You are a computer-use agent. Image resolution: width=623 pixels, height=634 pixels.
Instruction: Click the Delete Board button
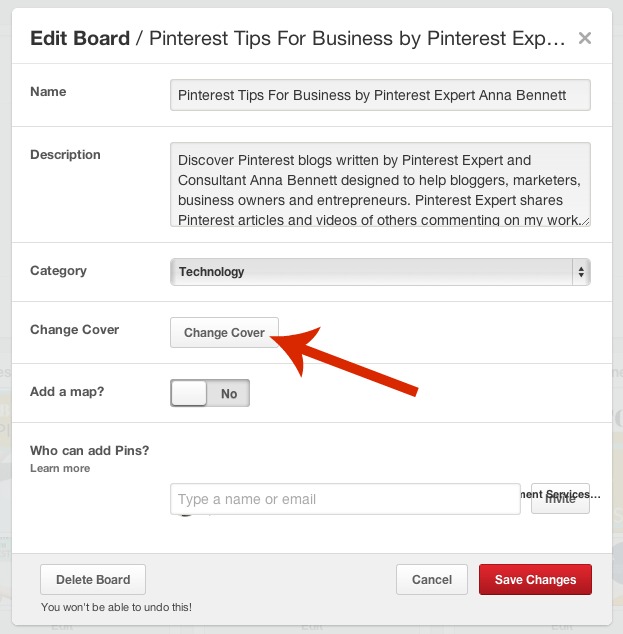(x=93, y=579)
